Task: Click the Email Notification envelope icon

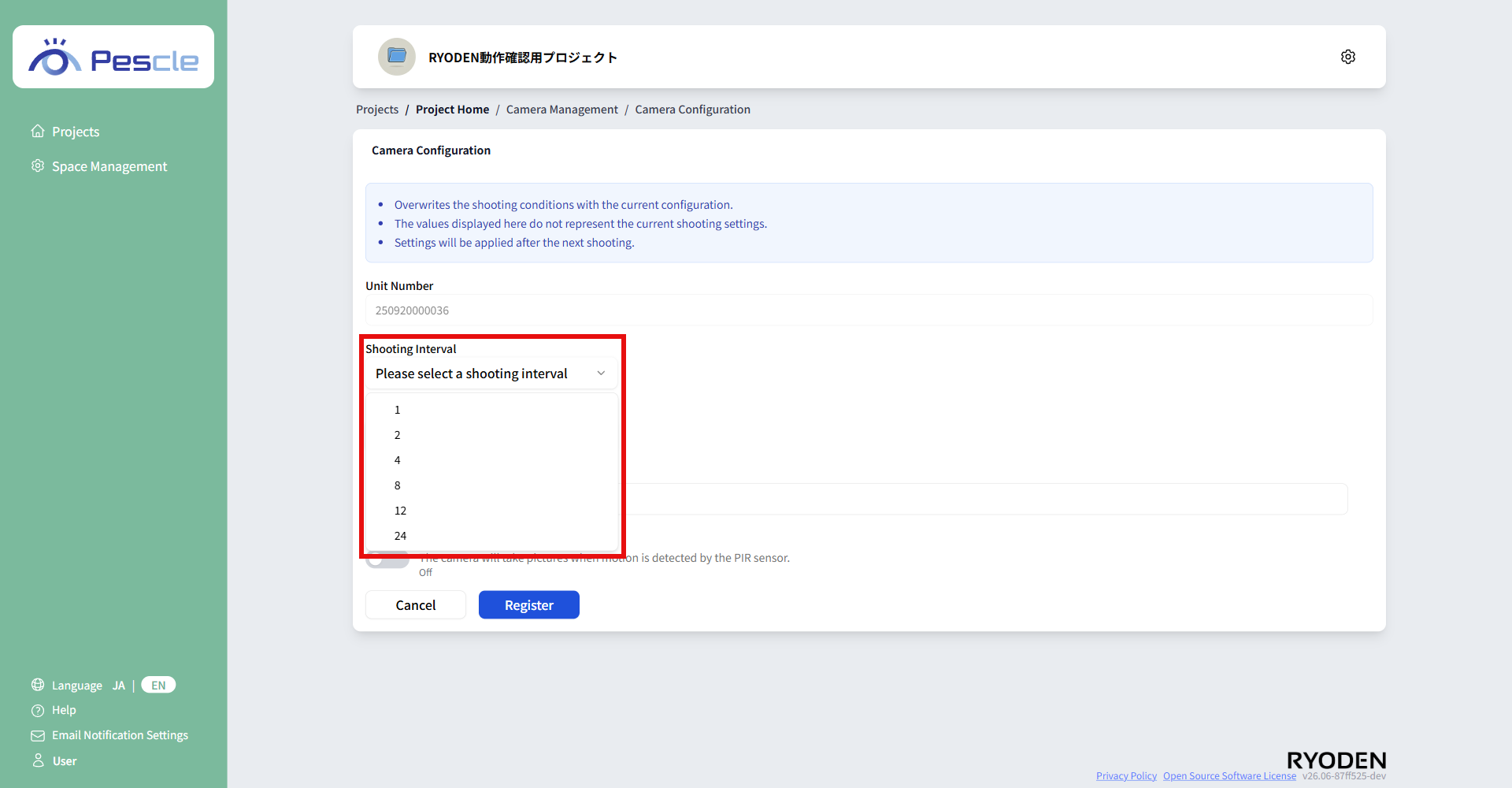Action: coord(38,735)
